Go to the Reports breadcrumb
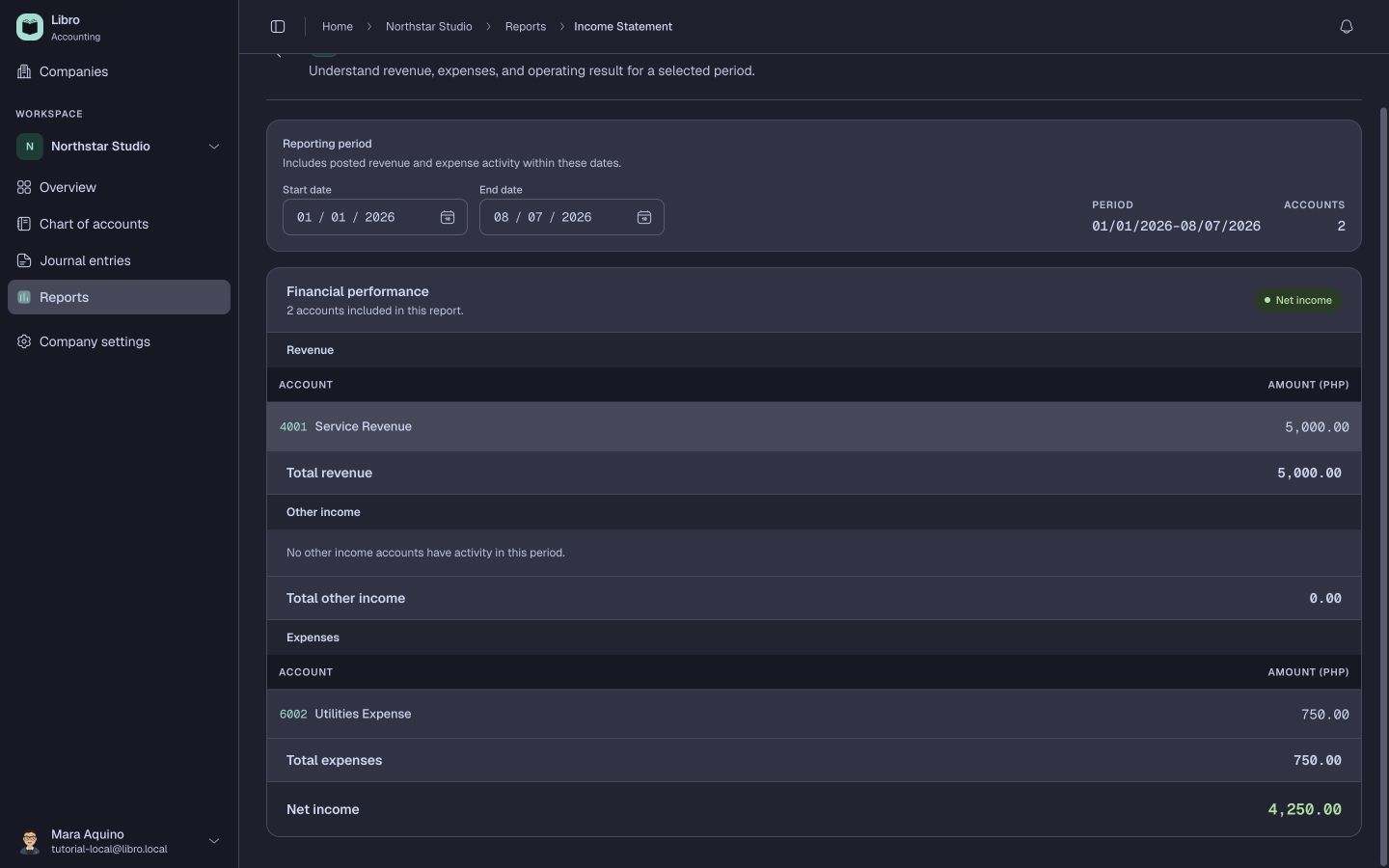The width and height of the screenshot is (1389, 868). 526,27
